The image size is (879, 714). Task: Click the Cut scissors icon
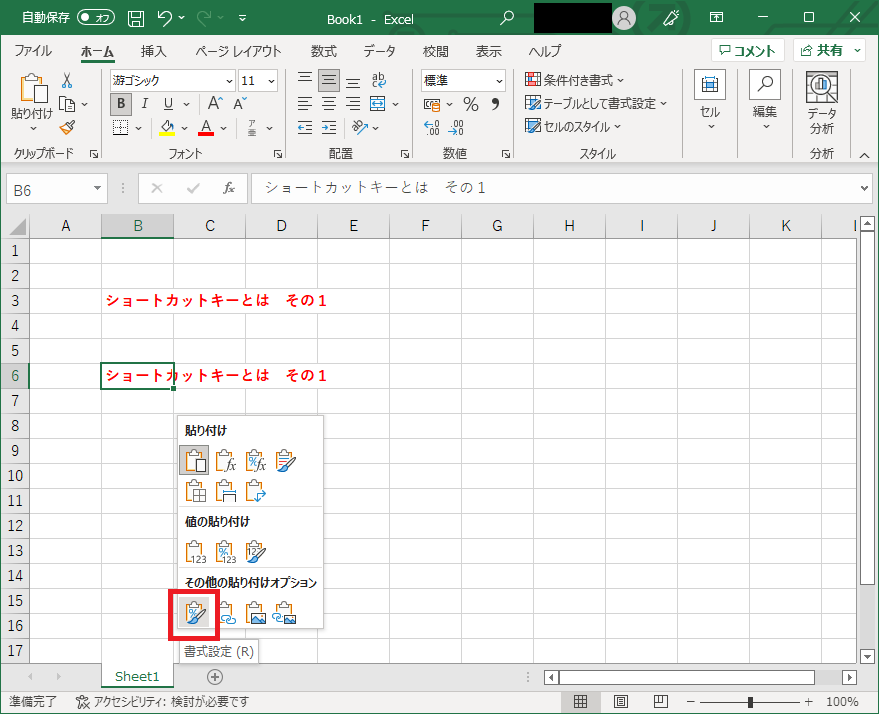(x=67, y=81)
